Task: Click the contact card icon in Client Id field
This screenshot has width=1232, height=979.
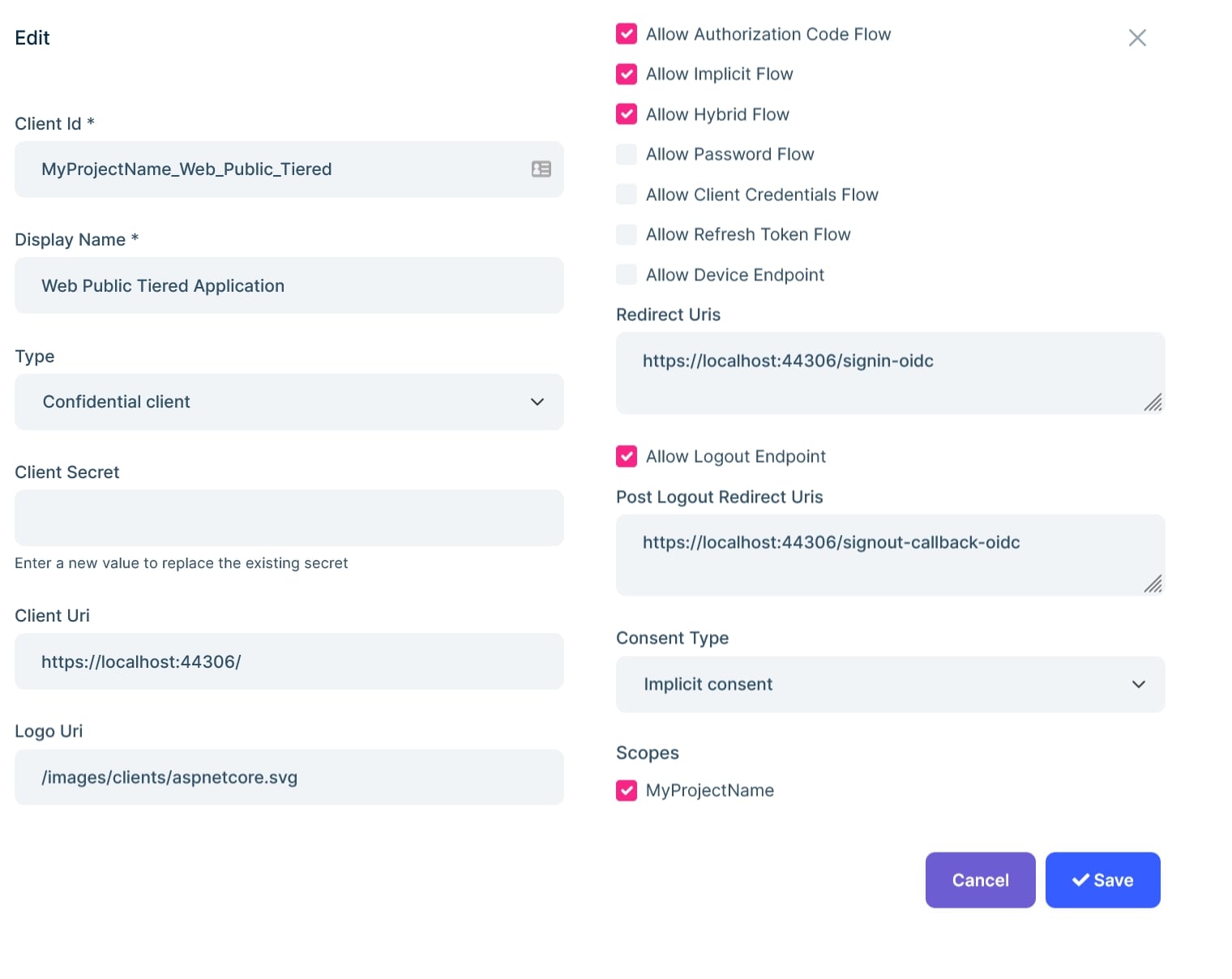Action: click(x=541, y=169)
